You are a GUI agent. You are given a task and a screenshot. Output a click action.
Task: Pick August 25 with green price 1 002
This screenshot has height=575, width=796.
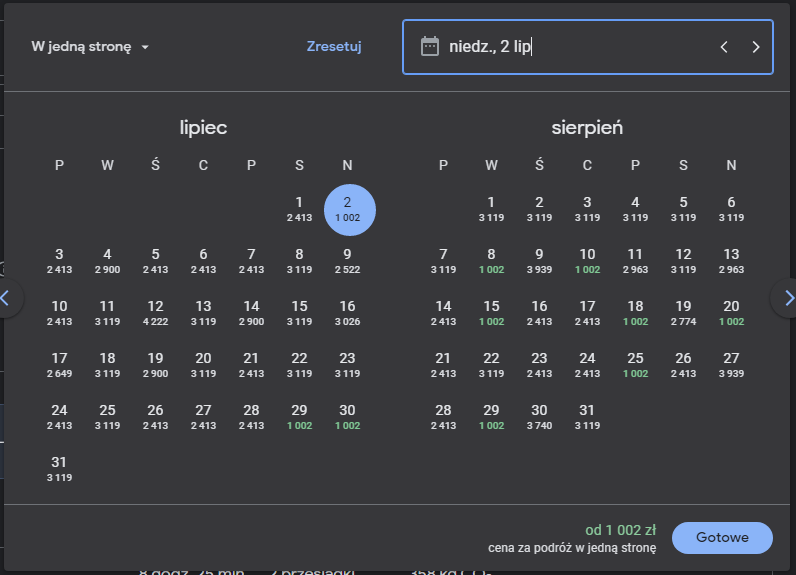pyautogui.click(x=635, y=365)
